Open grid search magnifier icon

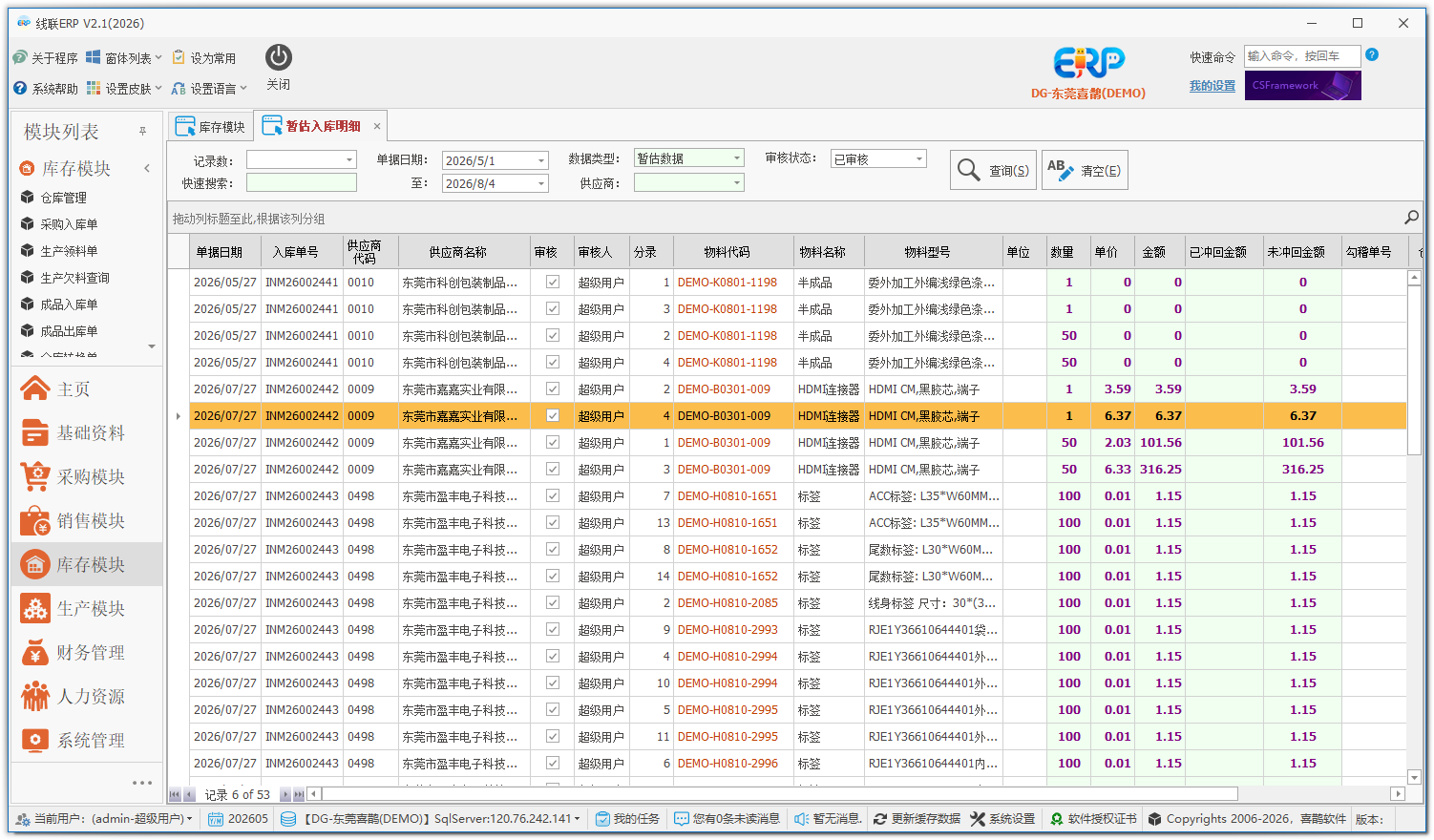click(x=1411, y=218)
